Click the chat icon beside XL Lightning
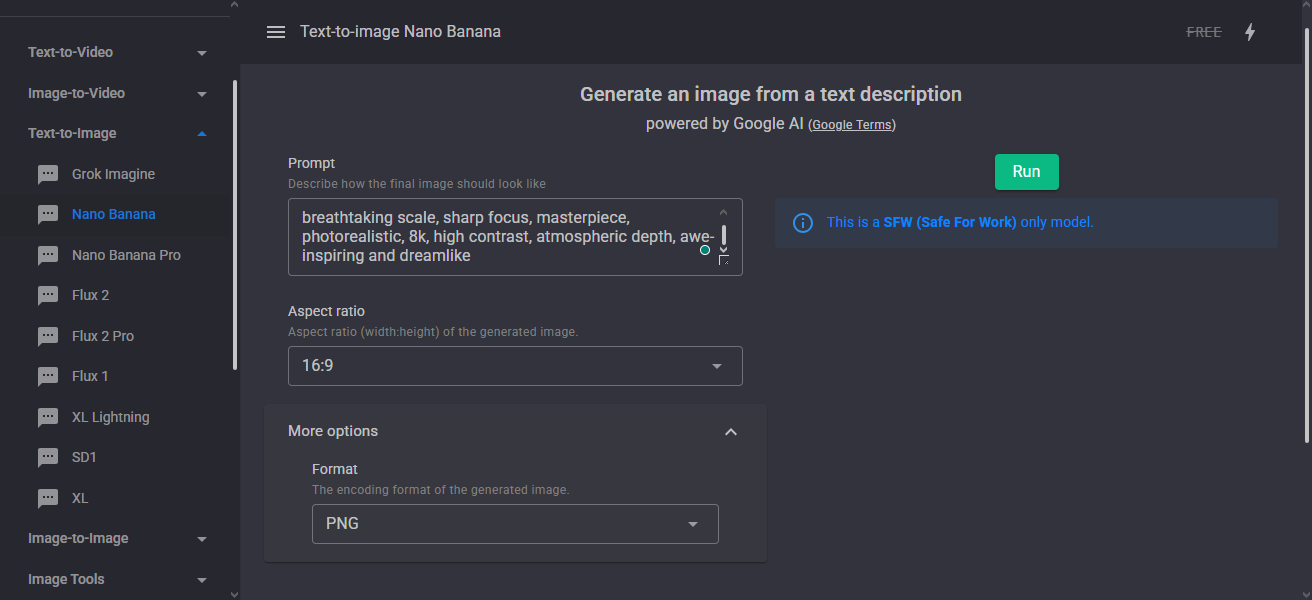 coord(48,418)
